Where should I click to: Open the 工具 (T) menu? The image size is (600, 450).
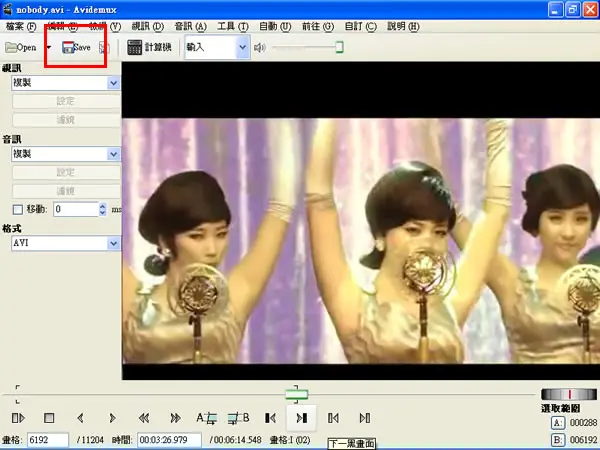pos(233,26)
